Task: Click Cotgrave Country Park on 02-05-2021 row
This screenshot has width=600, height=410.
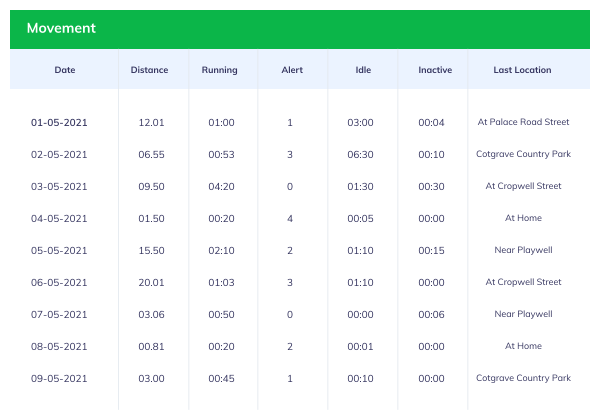Action: click(x=523, y=154)
